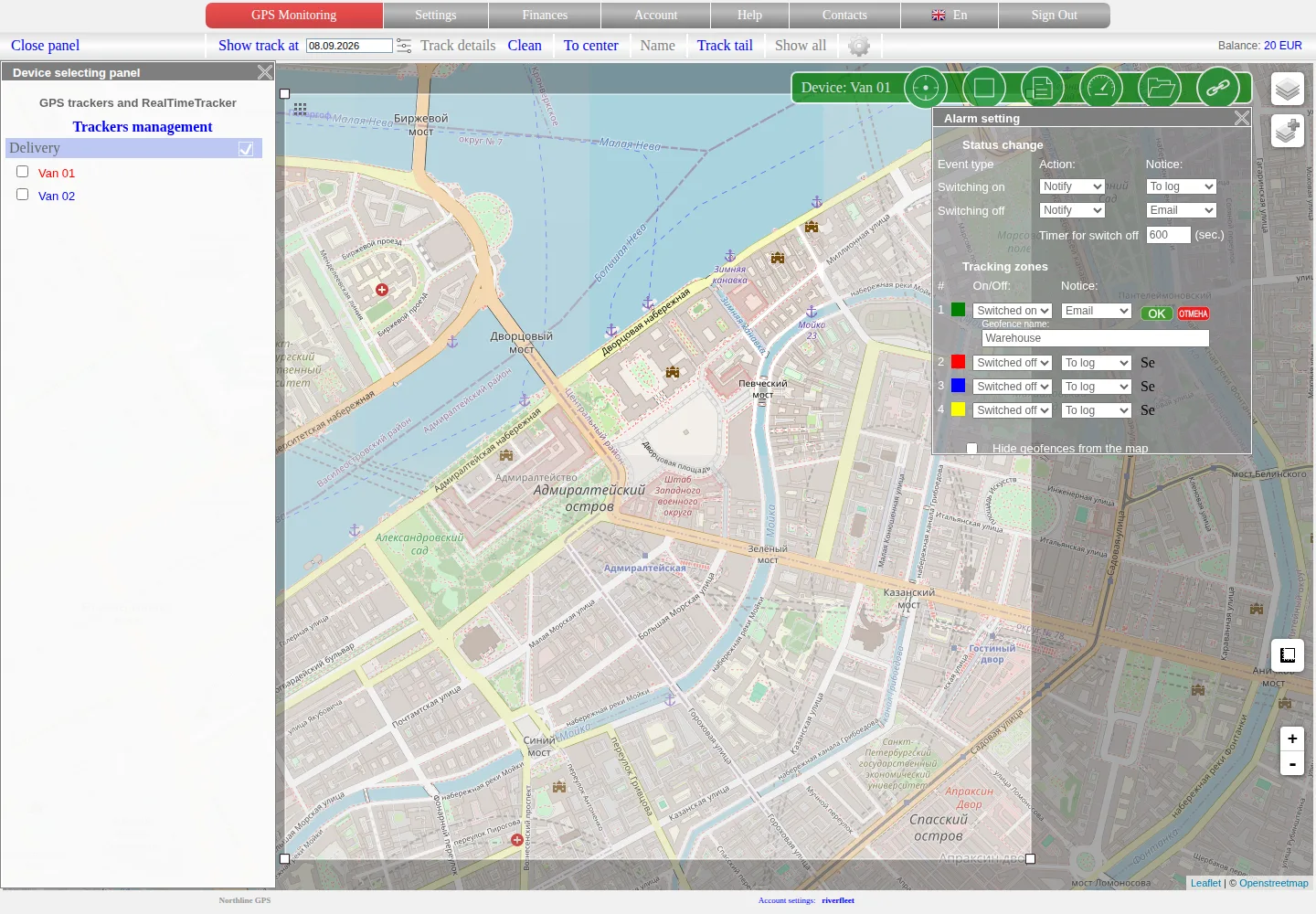Check the Van 01 checkbox
The height and width of the screenshot is (914, 1316).
click(x=23, y=172)
